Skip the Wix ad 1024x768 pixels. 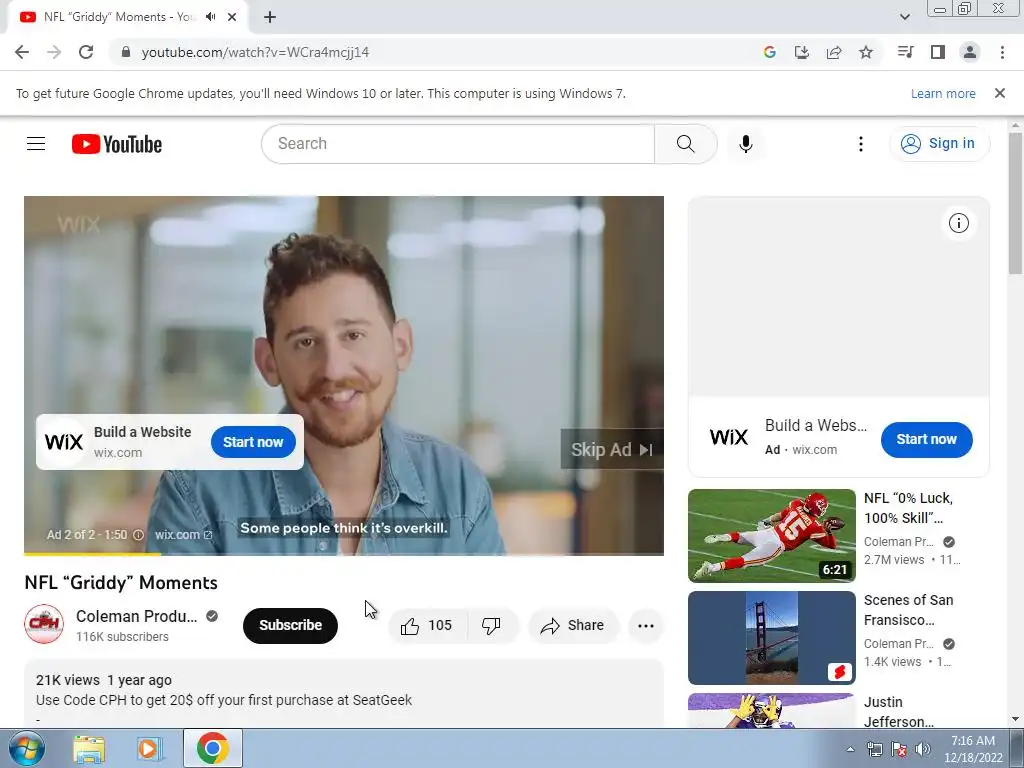tap(611, 449)
